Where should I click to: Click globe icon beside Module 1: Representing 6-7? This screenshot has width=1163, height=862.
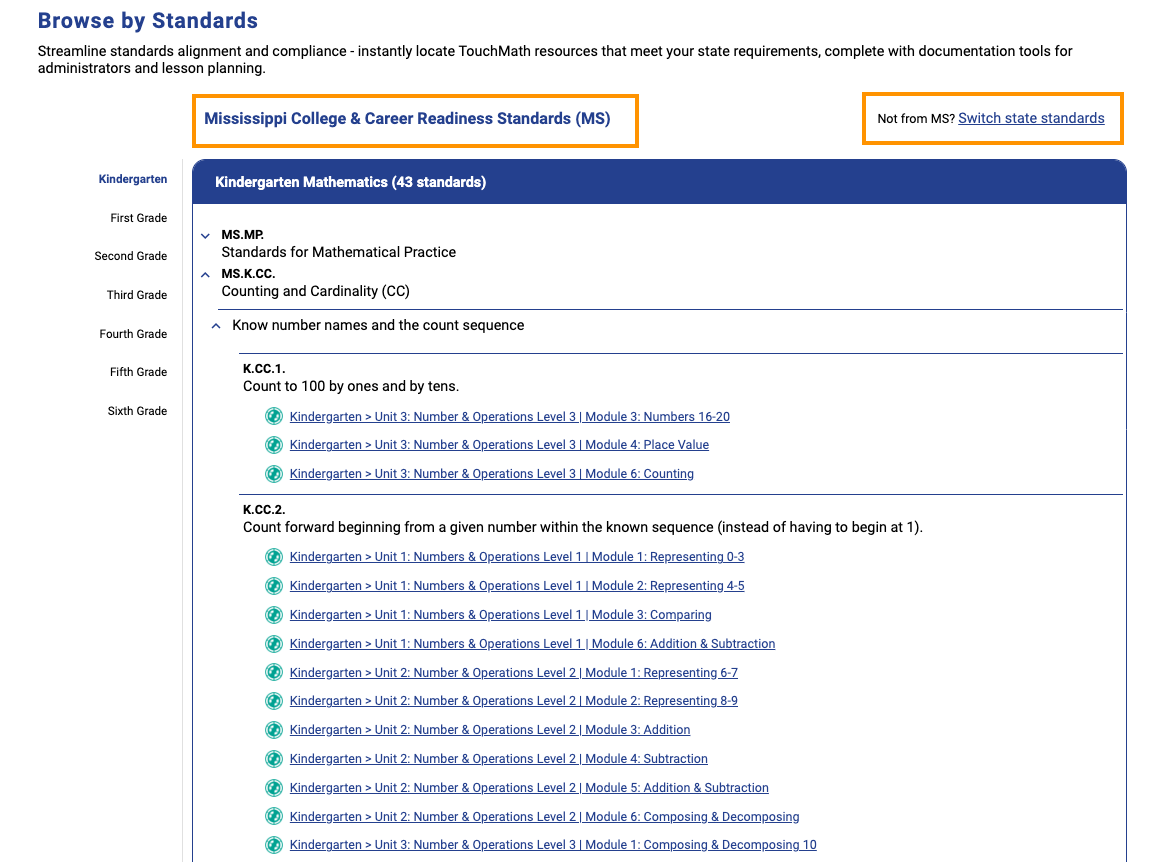click(274, 673)
